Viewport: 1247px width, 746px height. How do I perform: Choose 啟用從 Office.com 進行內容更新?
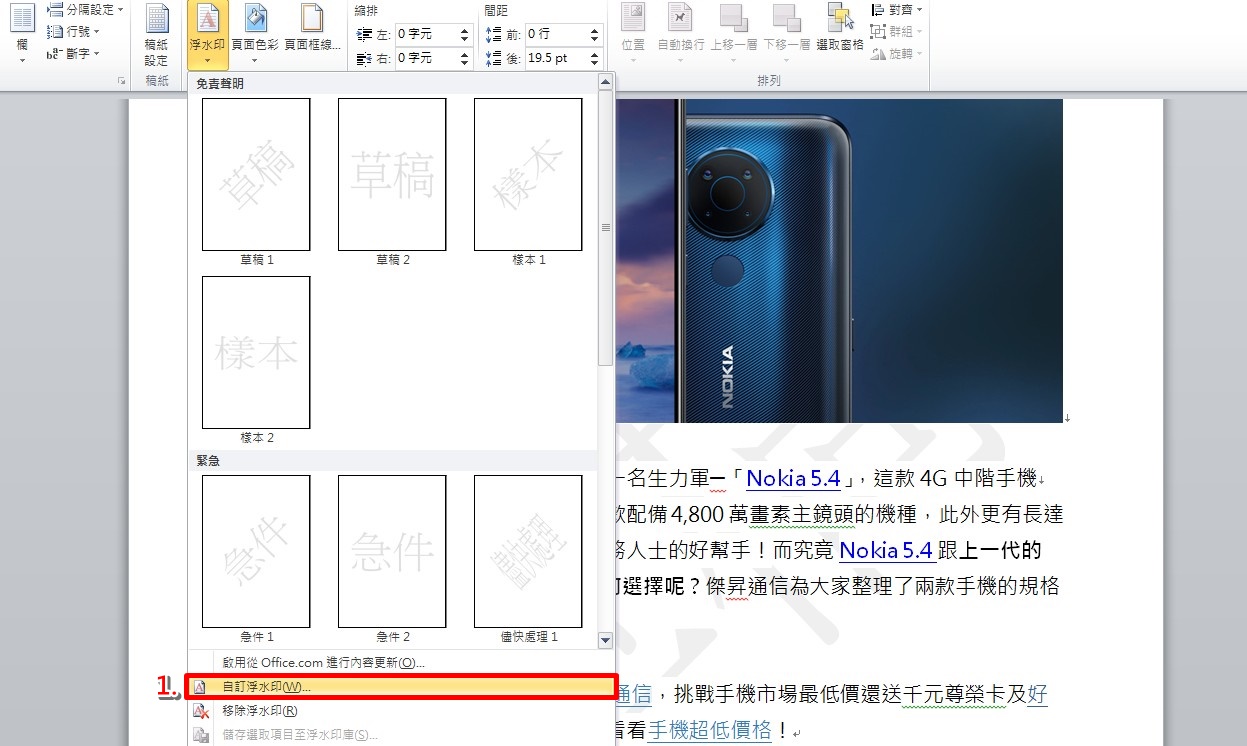tap(401, 662)
